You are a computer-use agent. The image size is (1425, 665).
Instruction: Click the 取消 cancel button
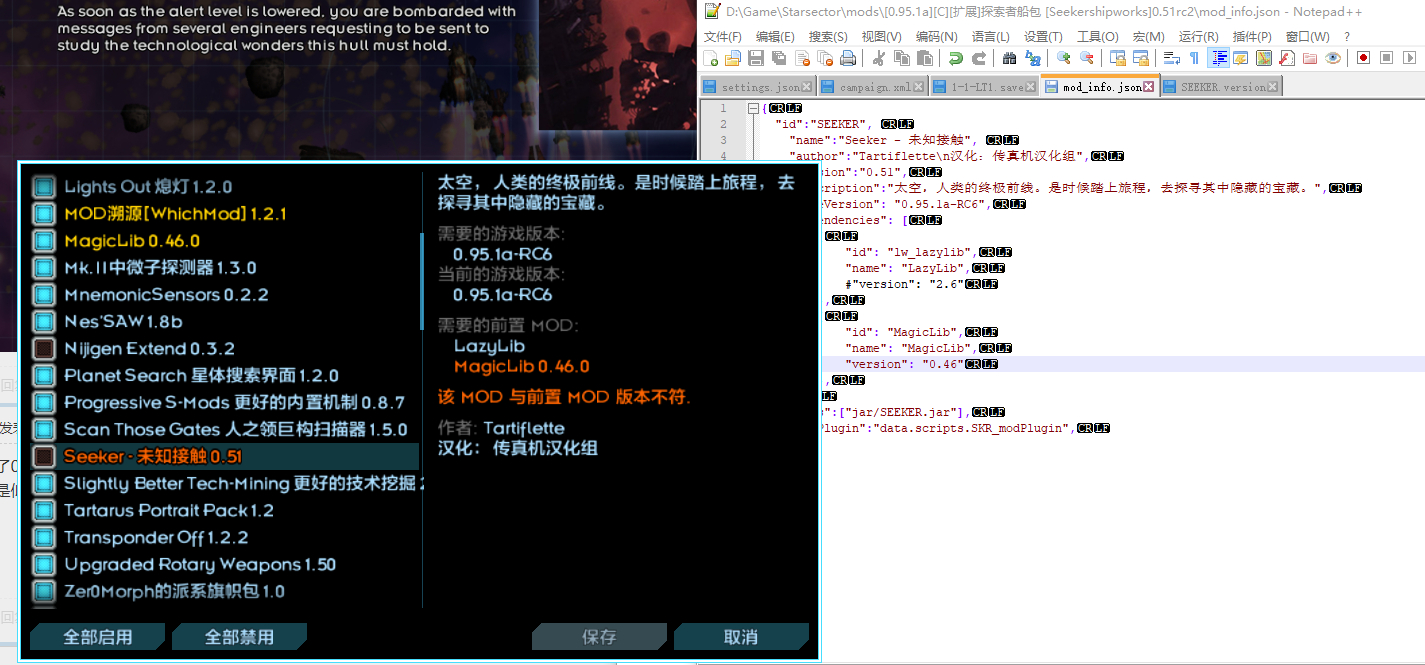(742, 636)
